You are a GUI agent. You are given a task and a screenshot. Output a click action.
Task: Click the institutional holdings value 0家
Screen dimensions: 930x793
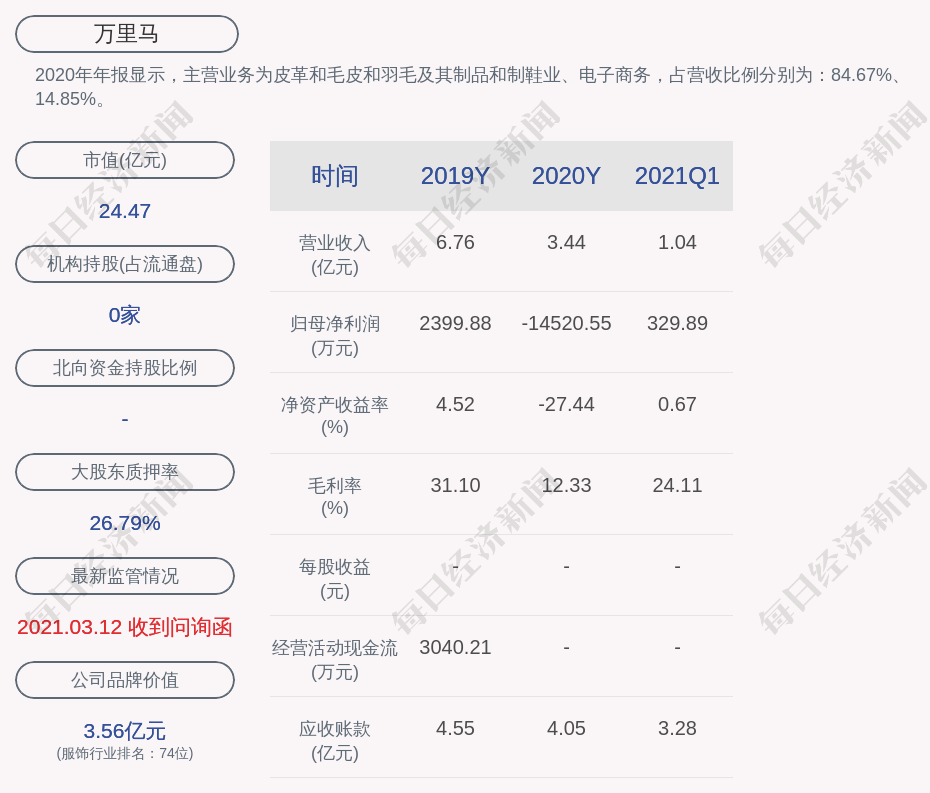click(125, 315)
